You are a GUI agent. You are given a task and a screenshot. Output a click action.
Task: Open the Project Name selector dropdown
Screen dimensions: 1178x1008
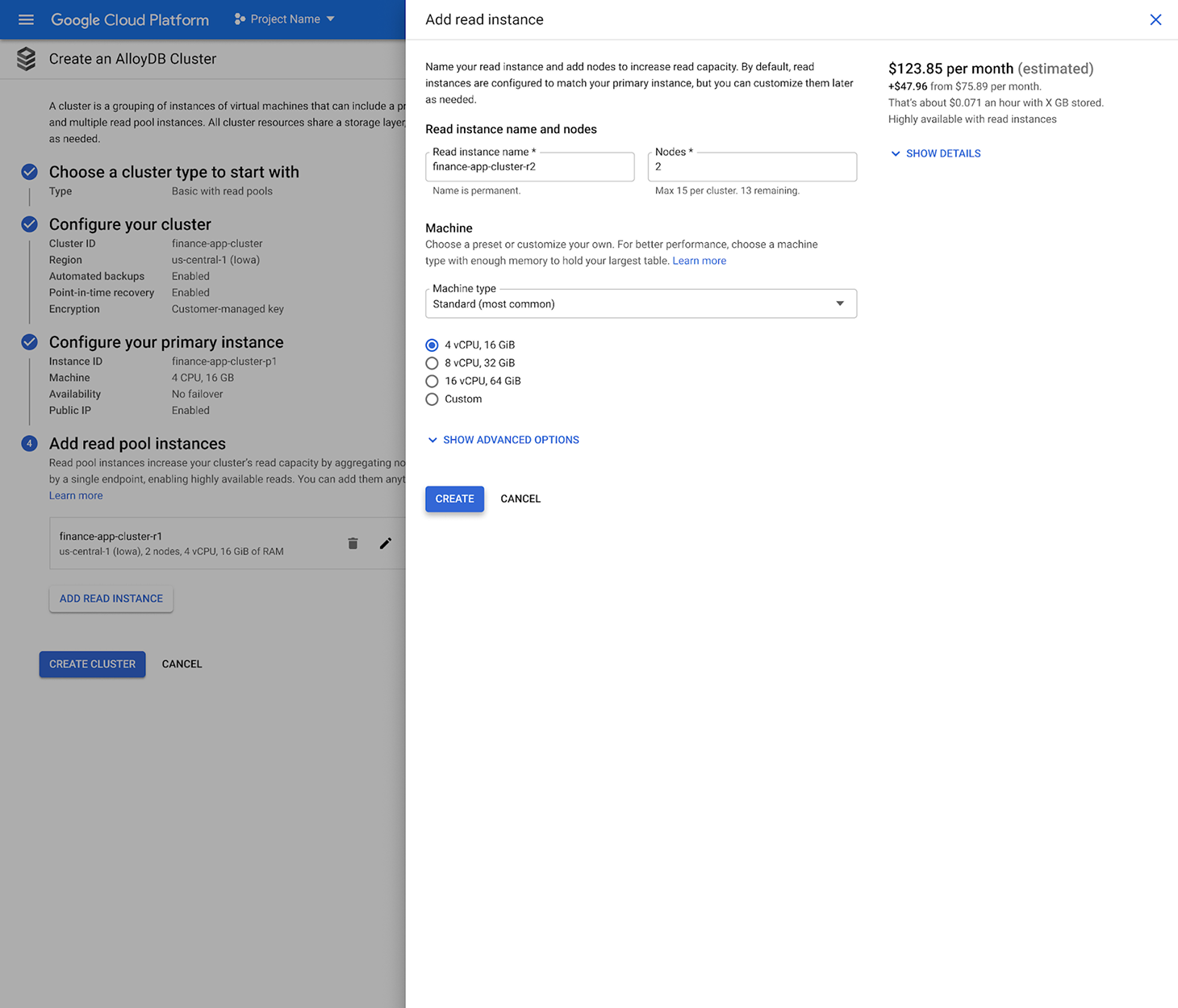285,19
